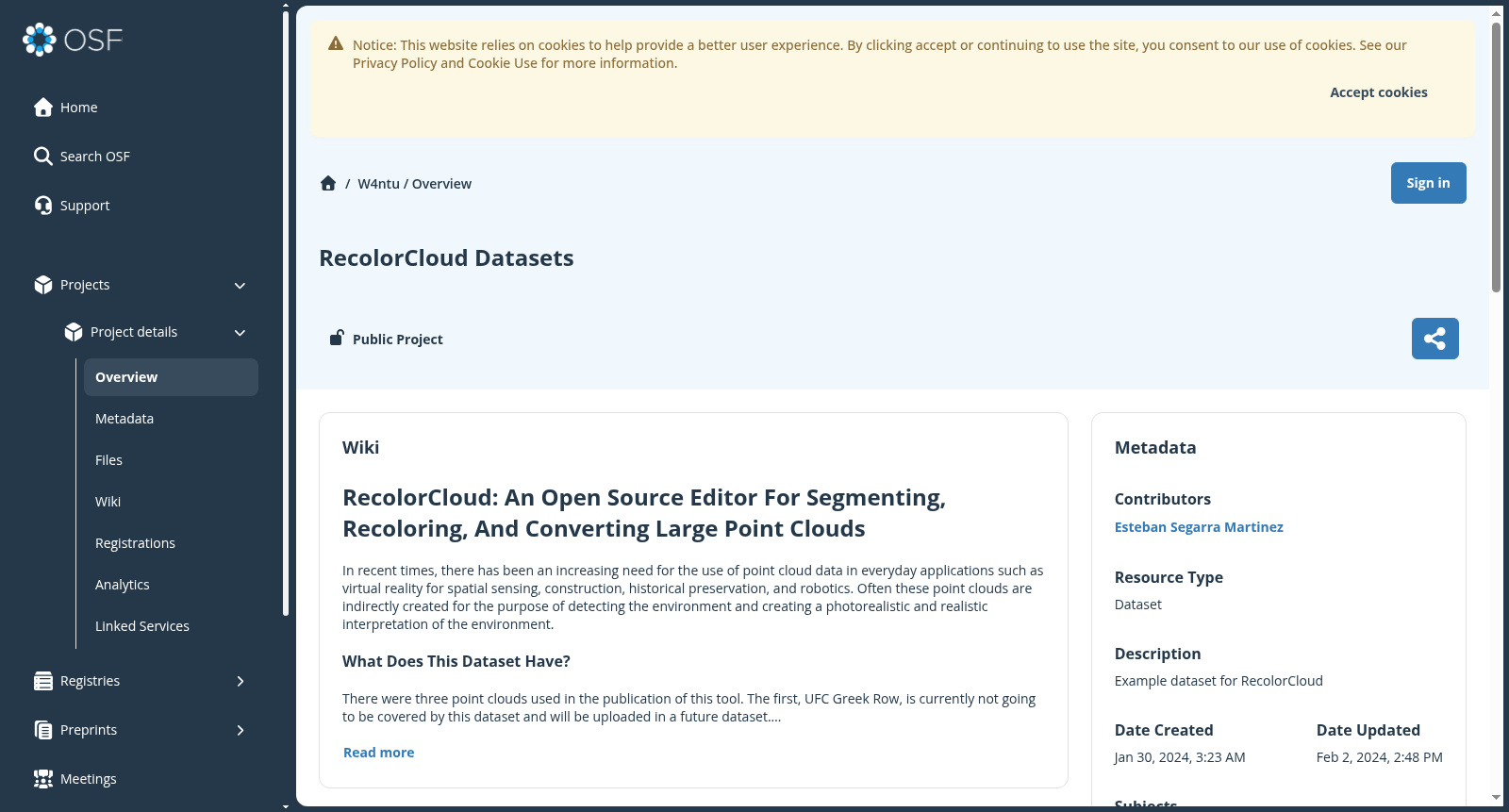Collapse the Project details chevron
This screenshot has width=1509, height=812.
click(240, 333)
